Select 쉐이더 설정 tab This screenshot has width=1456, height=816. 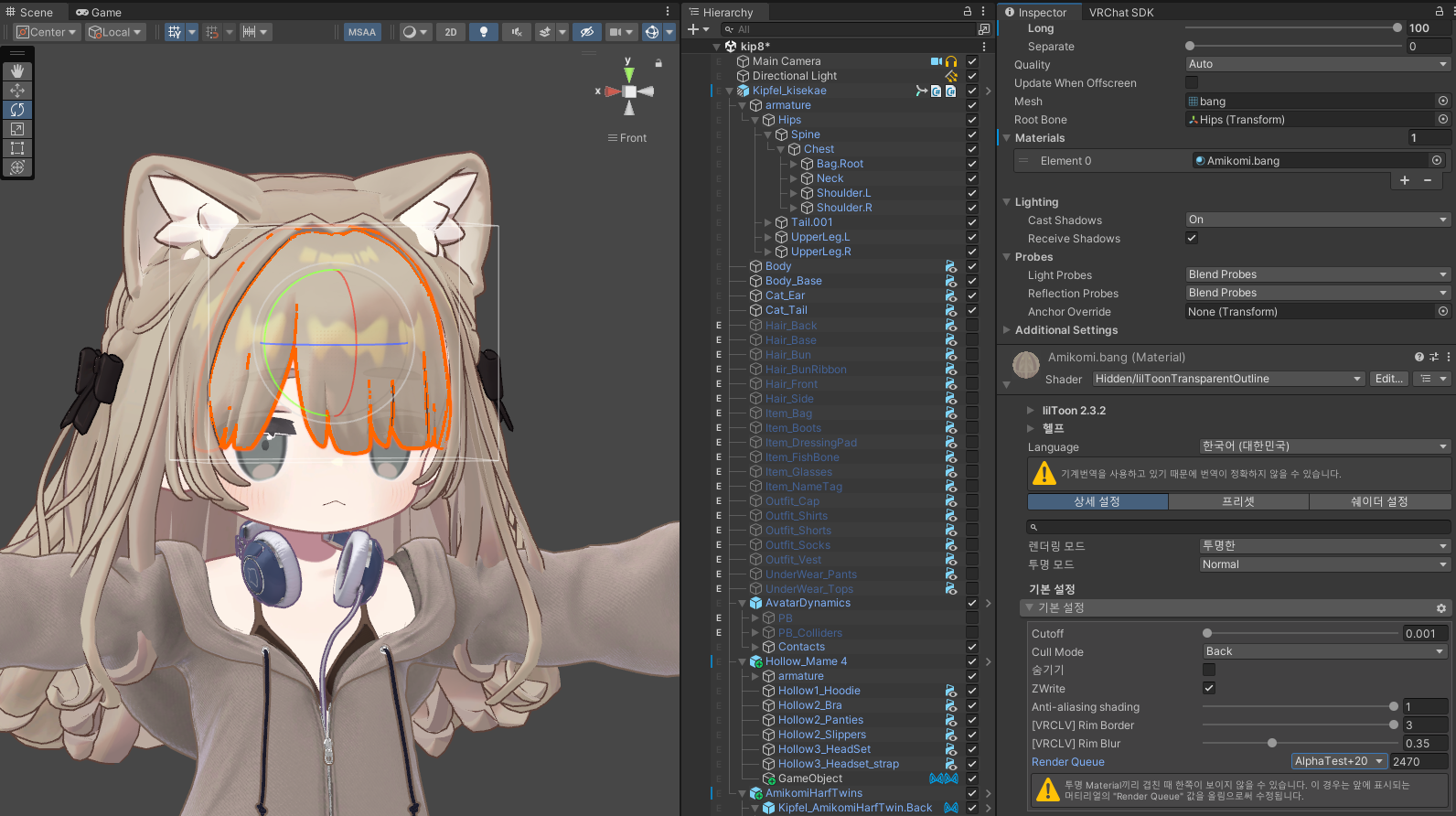coord(1380,502)
